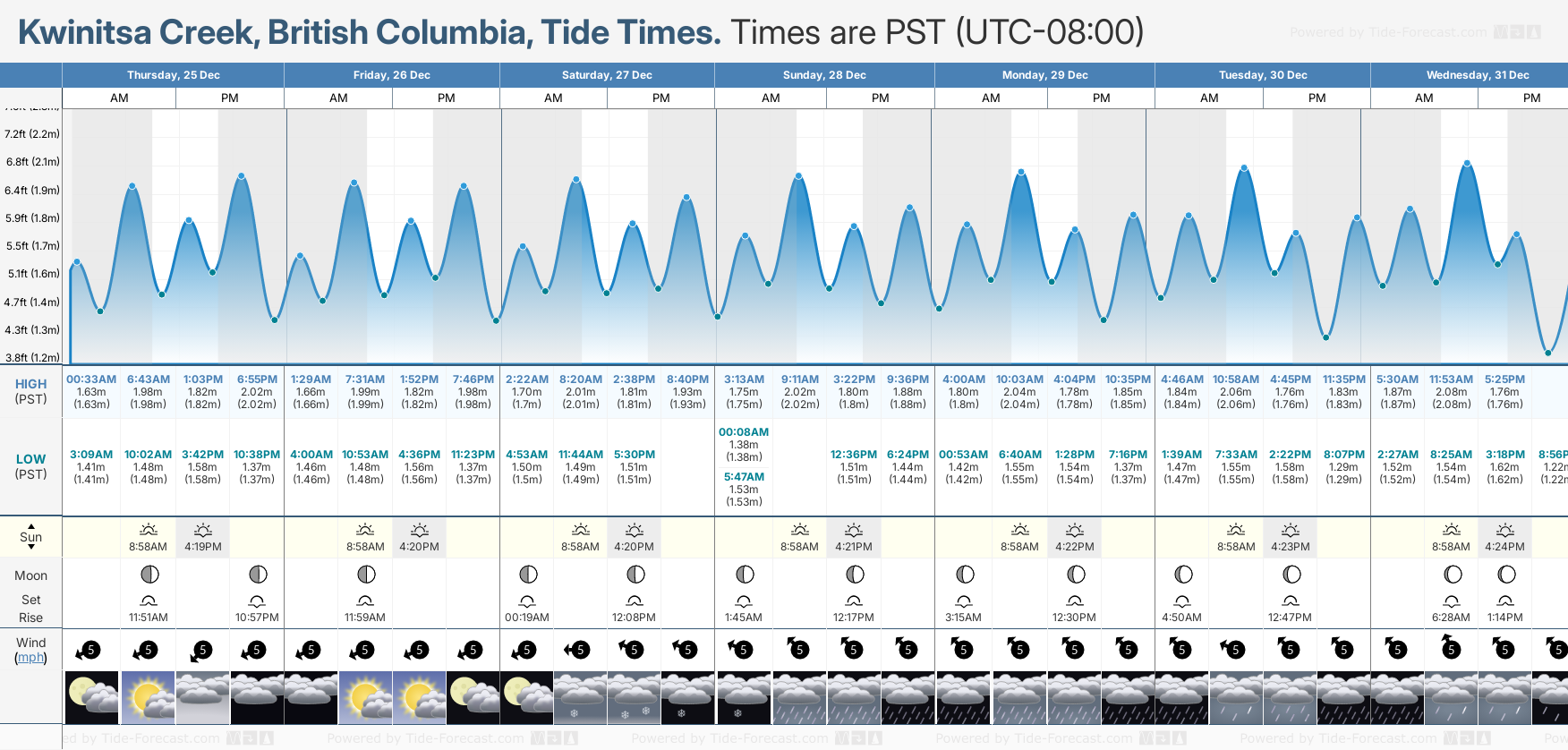Image resolution: width=1568 pixels, height=750 pixels.
Task: Click the leftmost night cloud weather thumbnail
Action: (91, 698)
